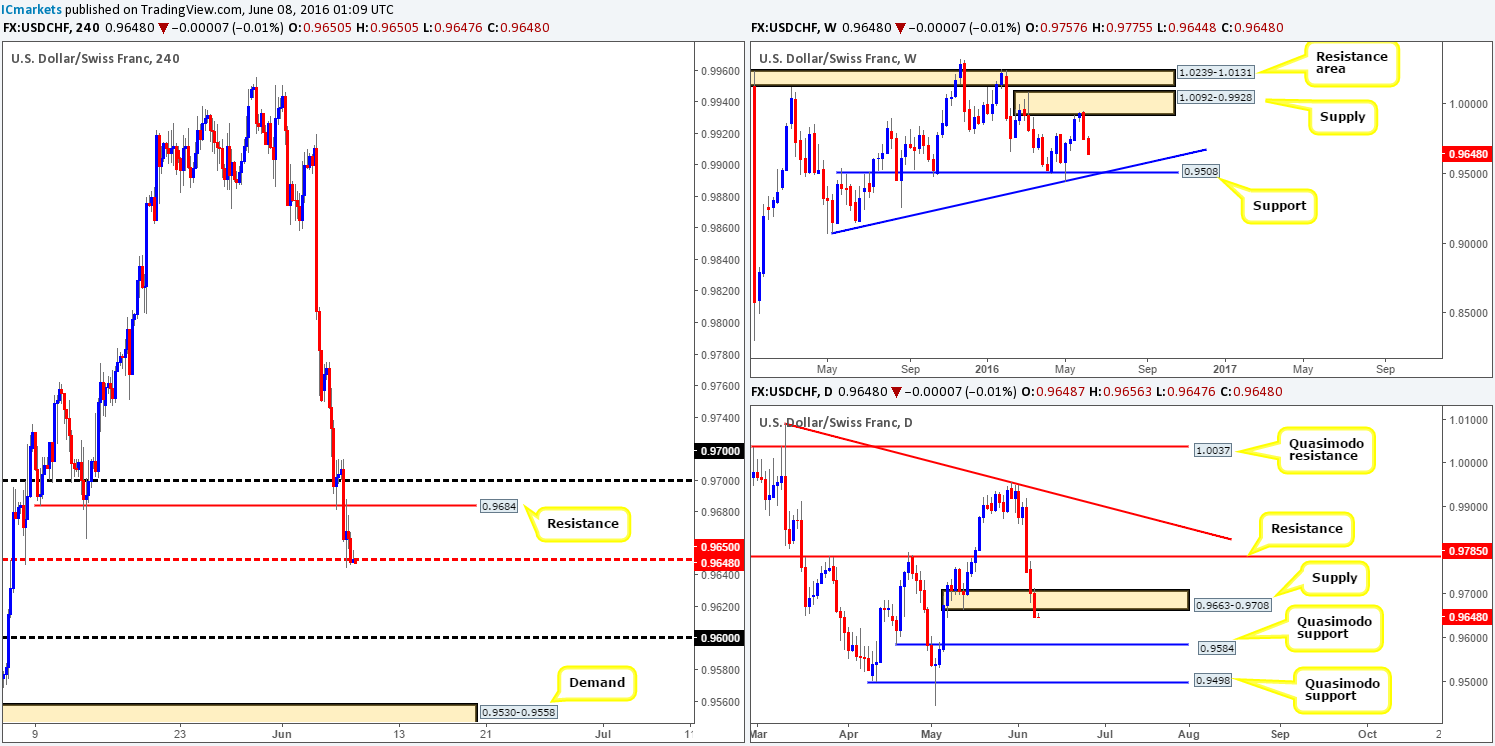
Task: Click the Support callout on the weekly chart
Action: tap(1279, 206)
